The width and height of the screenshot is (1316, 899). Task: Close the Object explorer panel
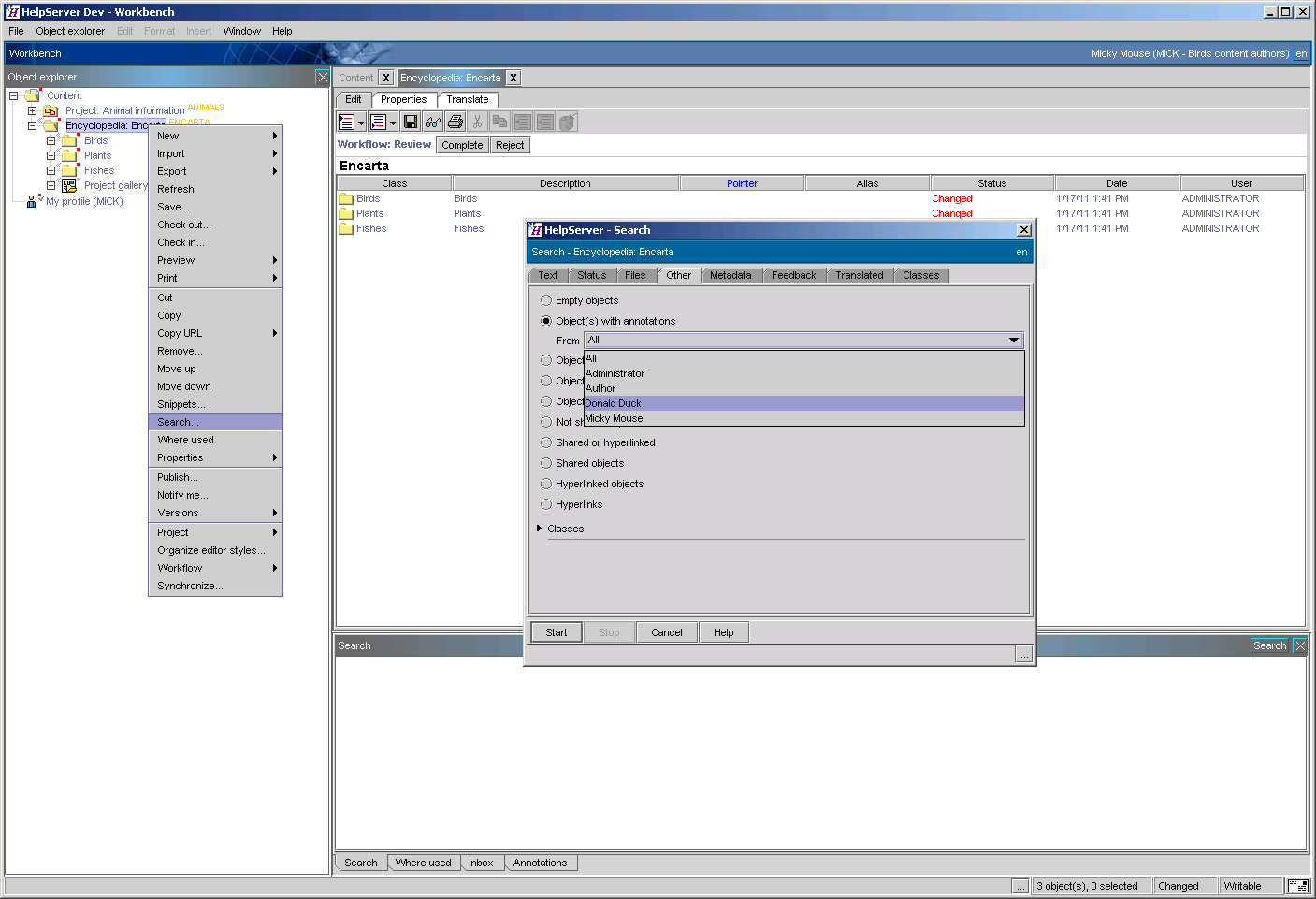323,77
